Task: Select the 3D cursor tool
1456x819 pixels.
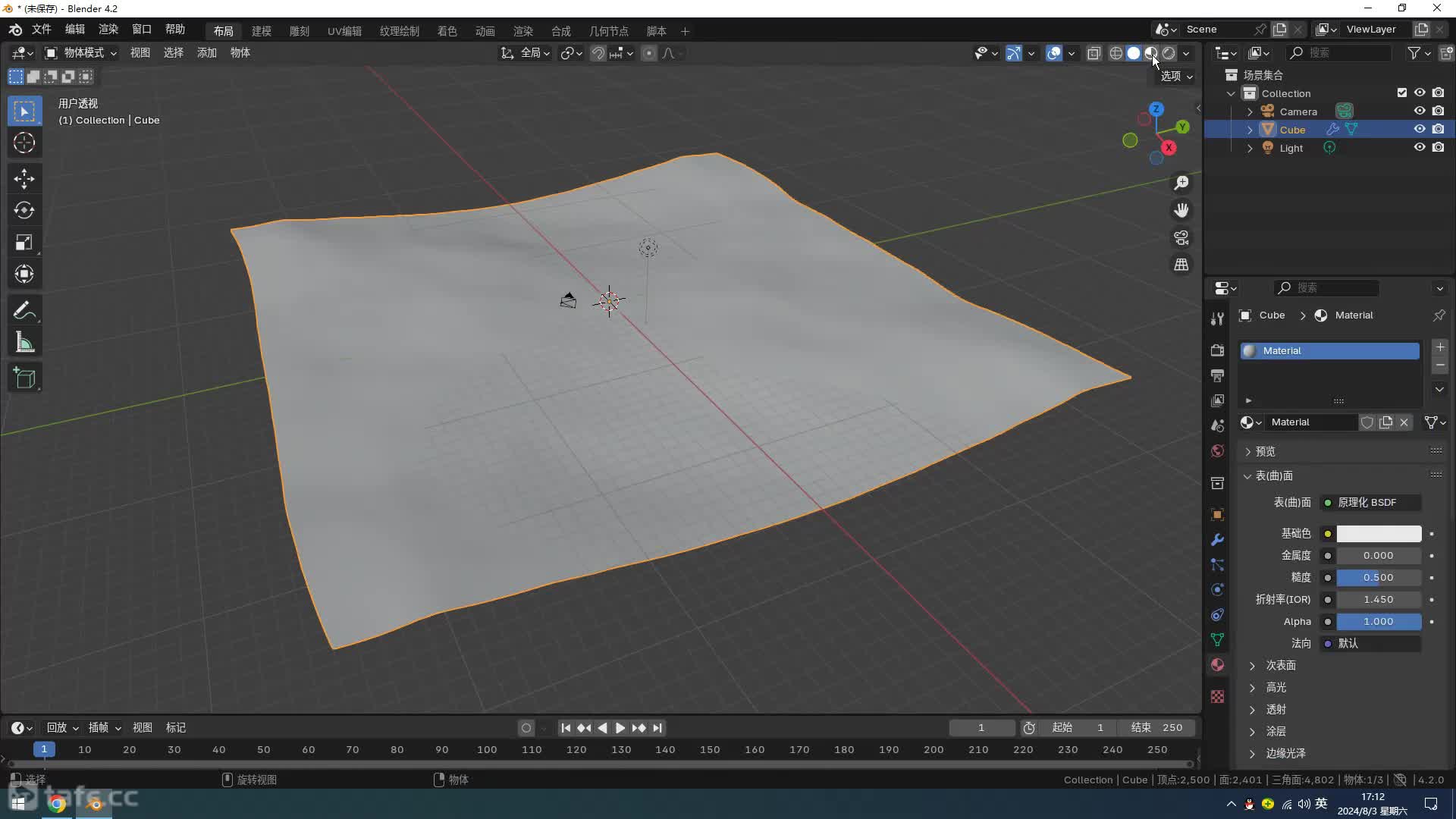Action: (x=24, y=143)
